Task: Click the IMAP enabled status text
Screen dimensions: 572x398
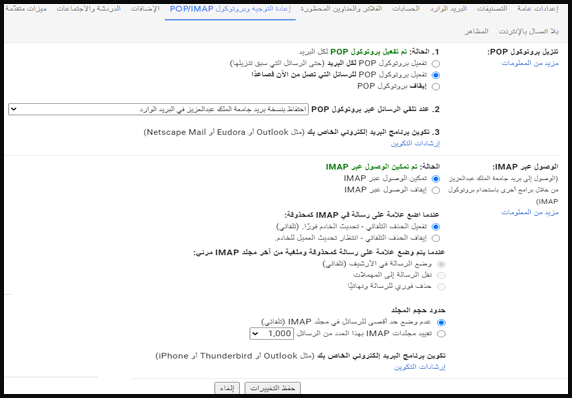Action: point(372,167)
